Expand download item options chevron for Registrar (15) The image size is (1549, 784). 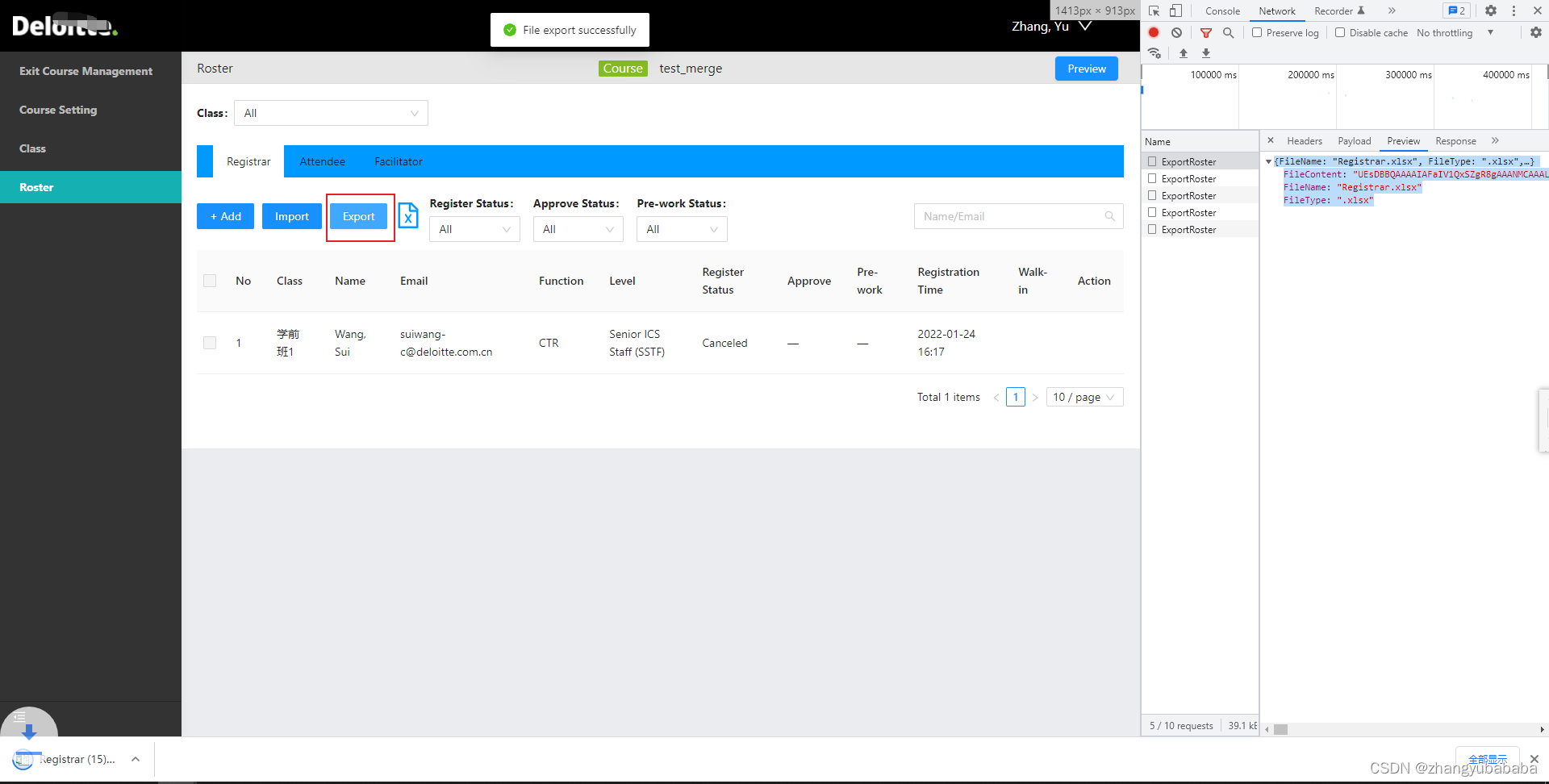136,759
